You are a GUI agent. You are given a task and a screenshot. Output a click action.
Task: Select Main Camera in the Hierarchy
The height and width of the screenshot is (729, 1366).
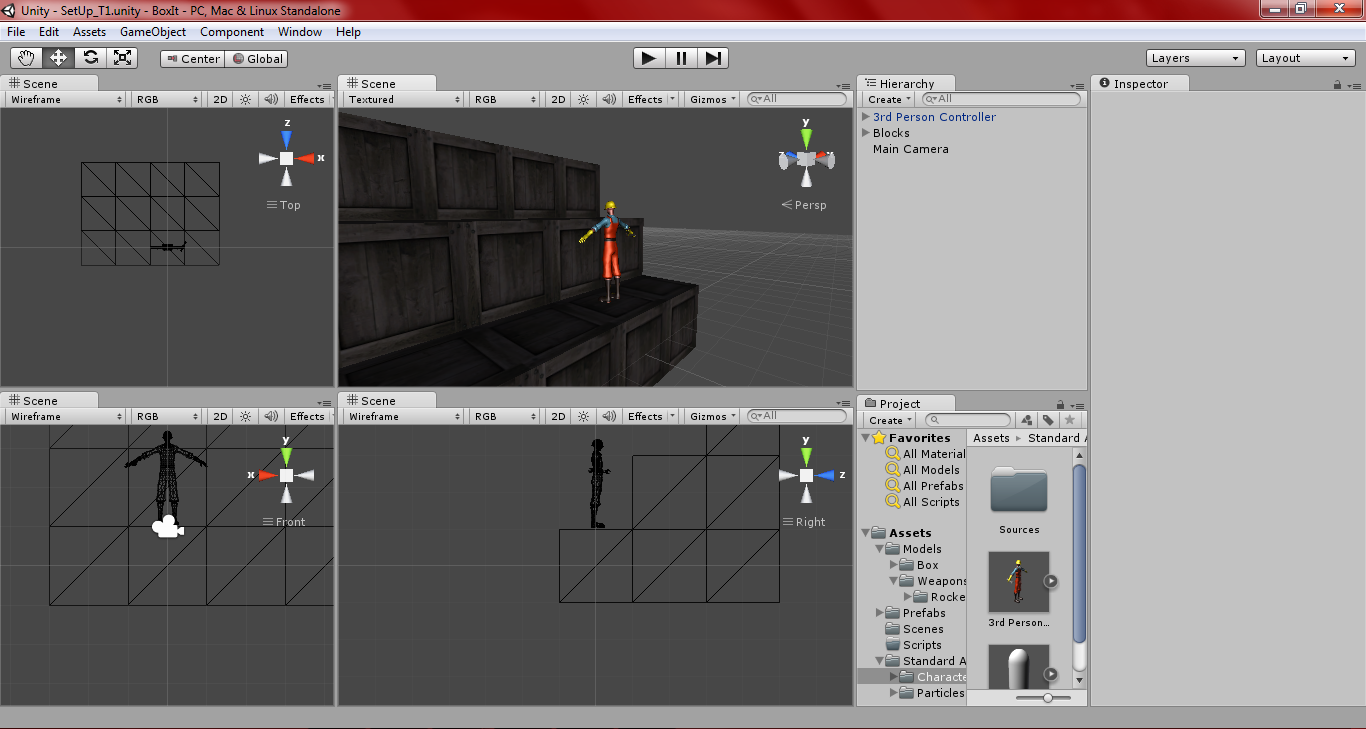[910, 149]
